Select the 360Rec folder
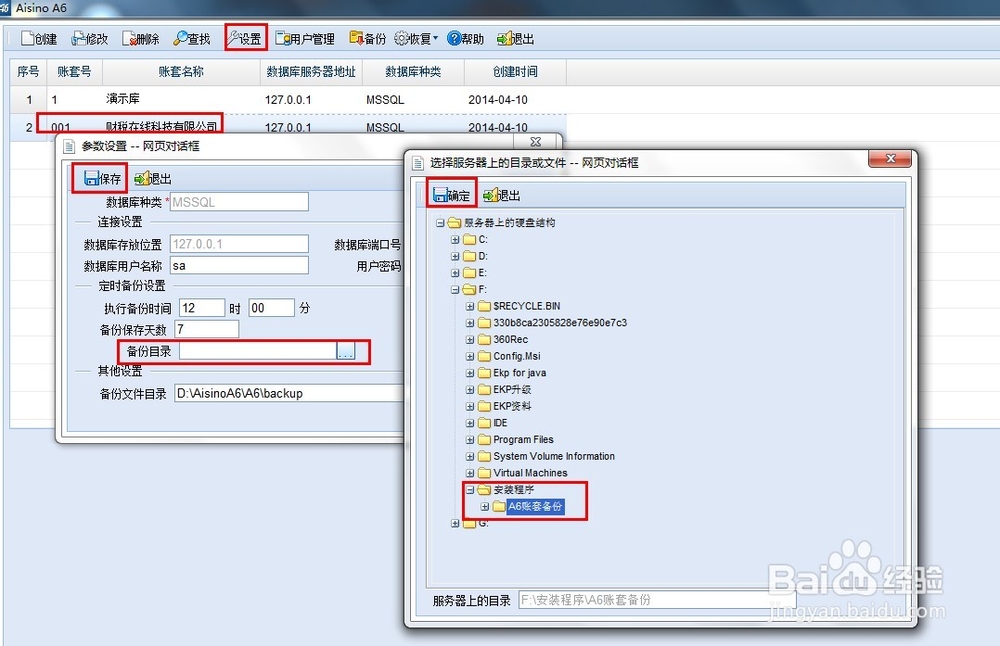 pyautogui.click(x=510, y=339)
